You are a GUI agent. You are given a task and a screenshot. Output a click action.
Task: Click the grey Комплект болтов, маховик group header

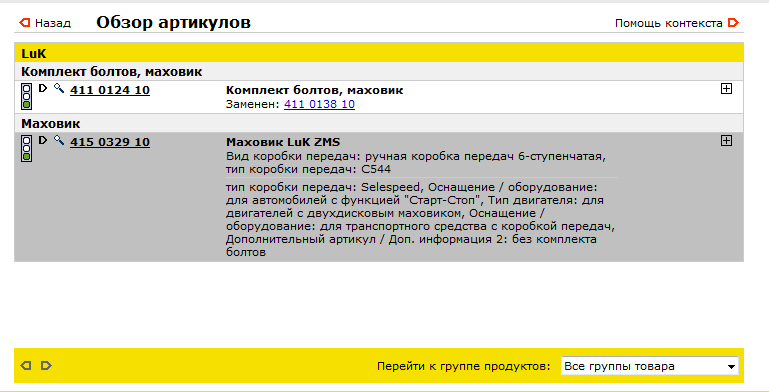pyautogui.click(x=379, y=72)
